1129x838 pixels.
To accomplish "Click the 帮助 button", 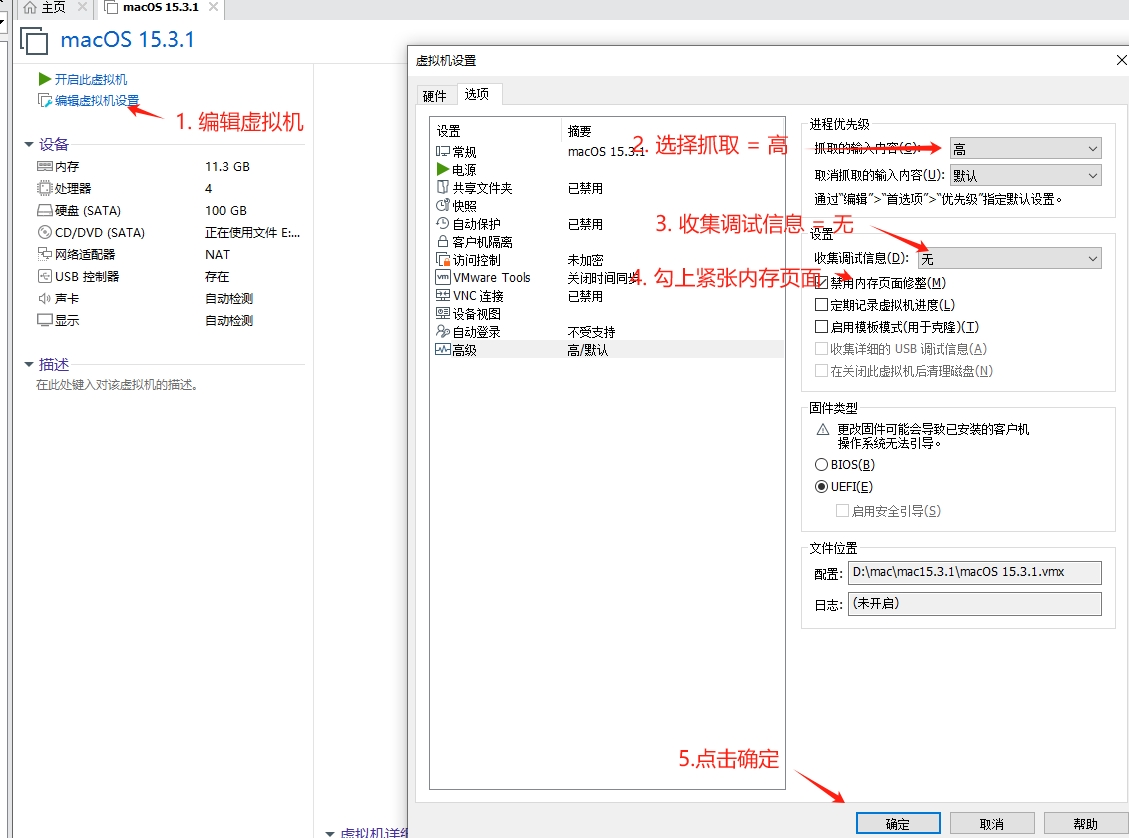I will coord(1086,824).
